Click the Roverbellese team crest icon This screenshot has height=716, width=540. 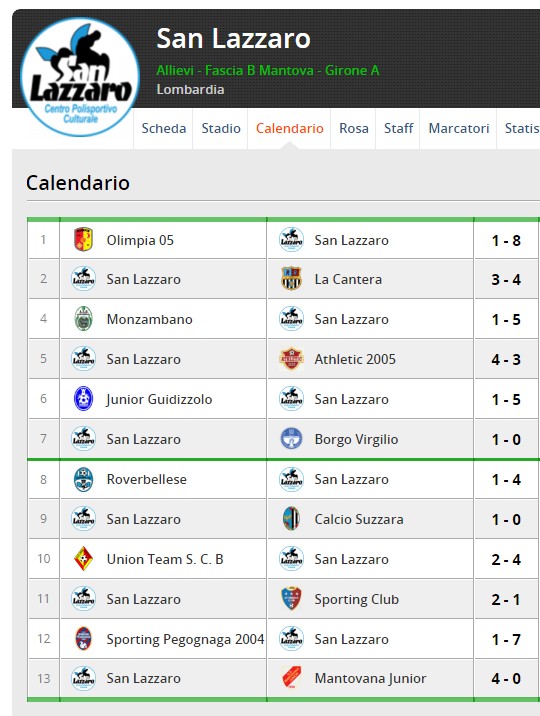(84, 479)
